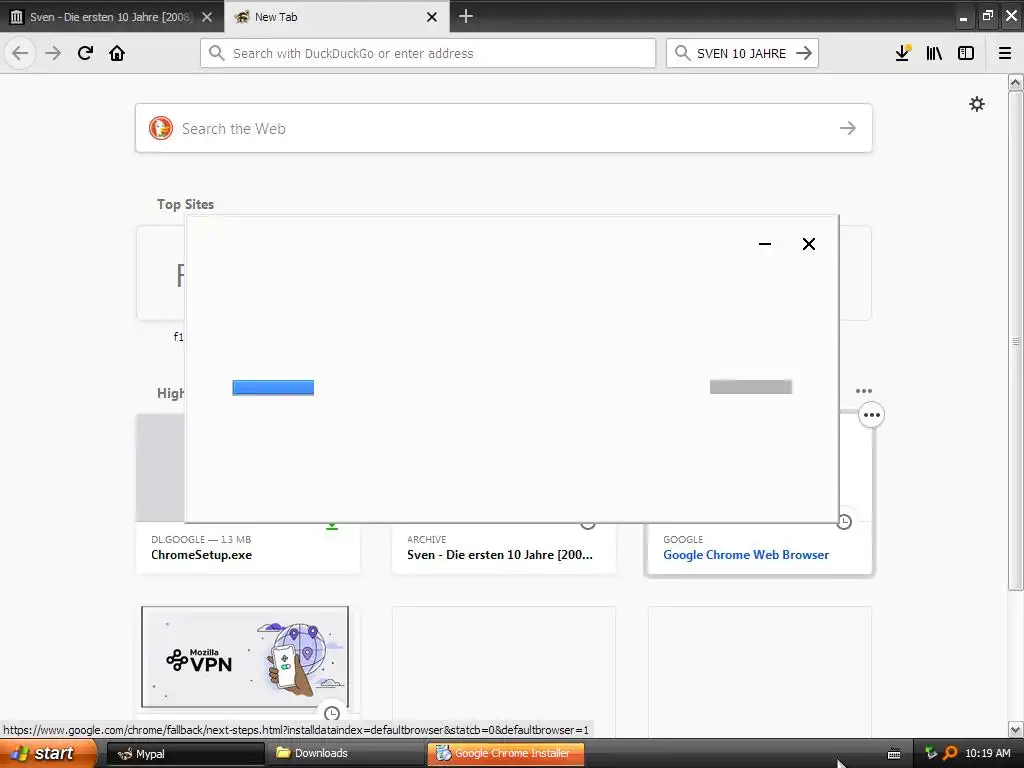Click the magnifier icon in address bar
This screenshot has height=768, width=1024.
coord(217,53)
